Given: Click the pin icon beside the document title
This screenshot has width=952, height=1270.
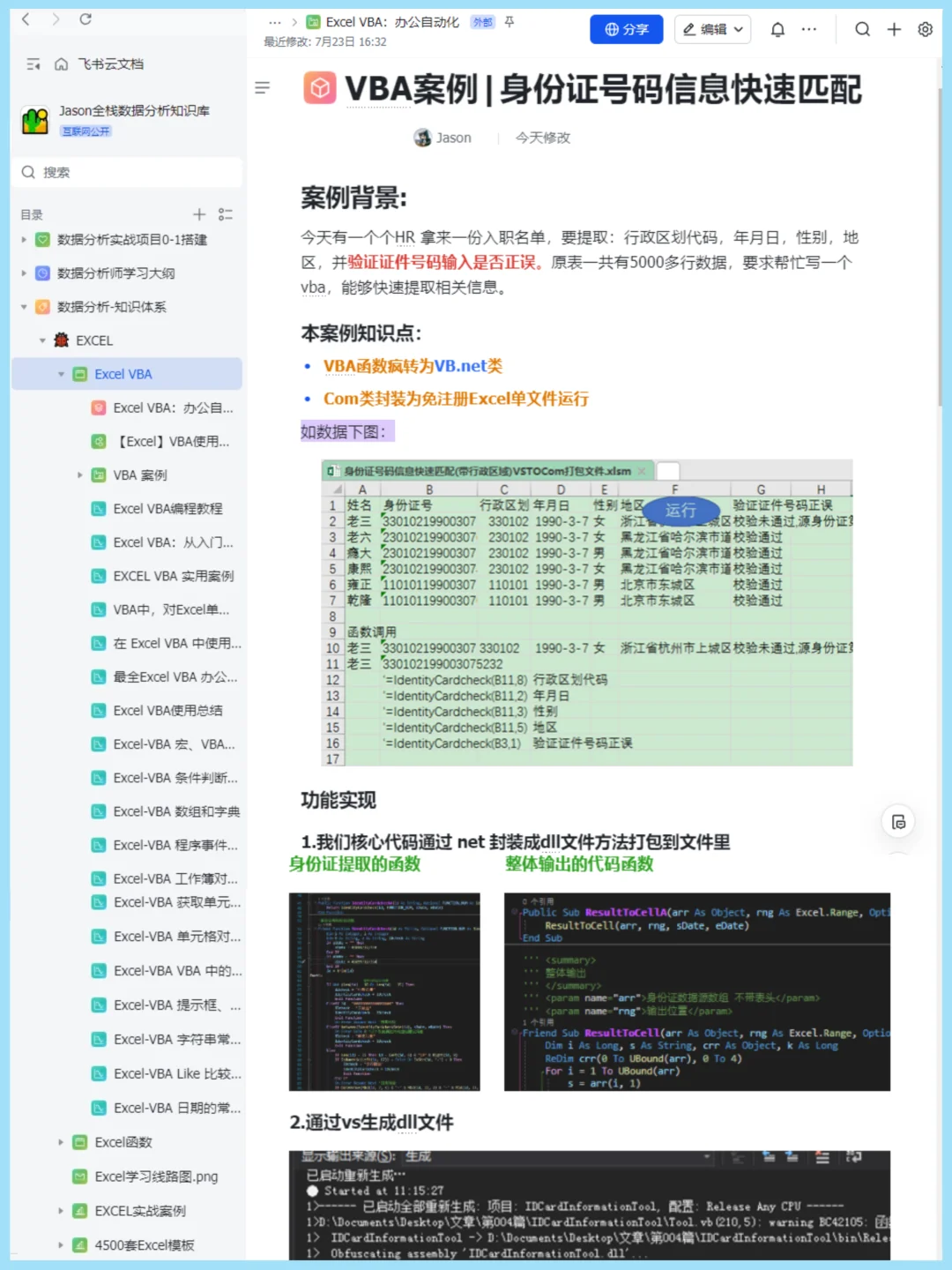Looking at the screenshot, I should tap(507, 24).
